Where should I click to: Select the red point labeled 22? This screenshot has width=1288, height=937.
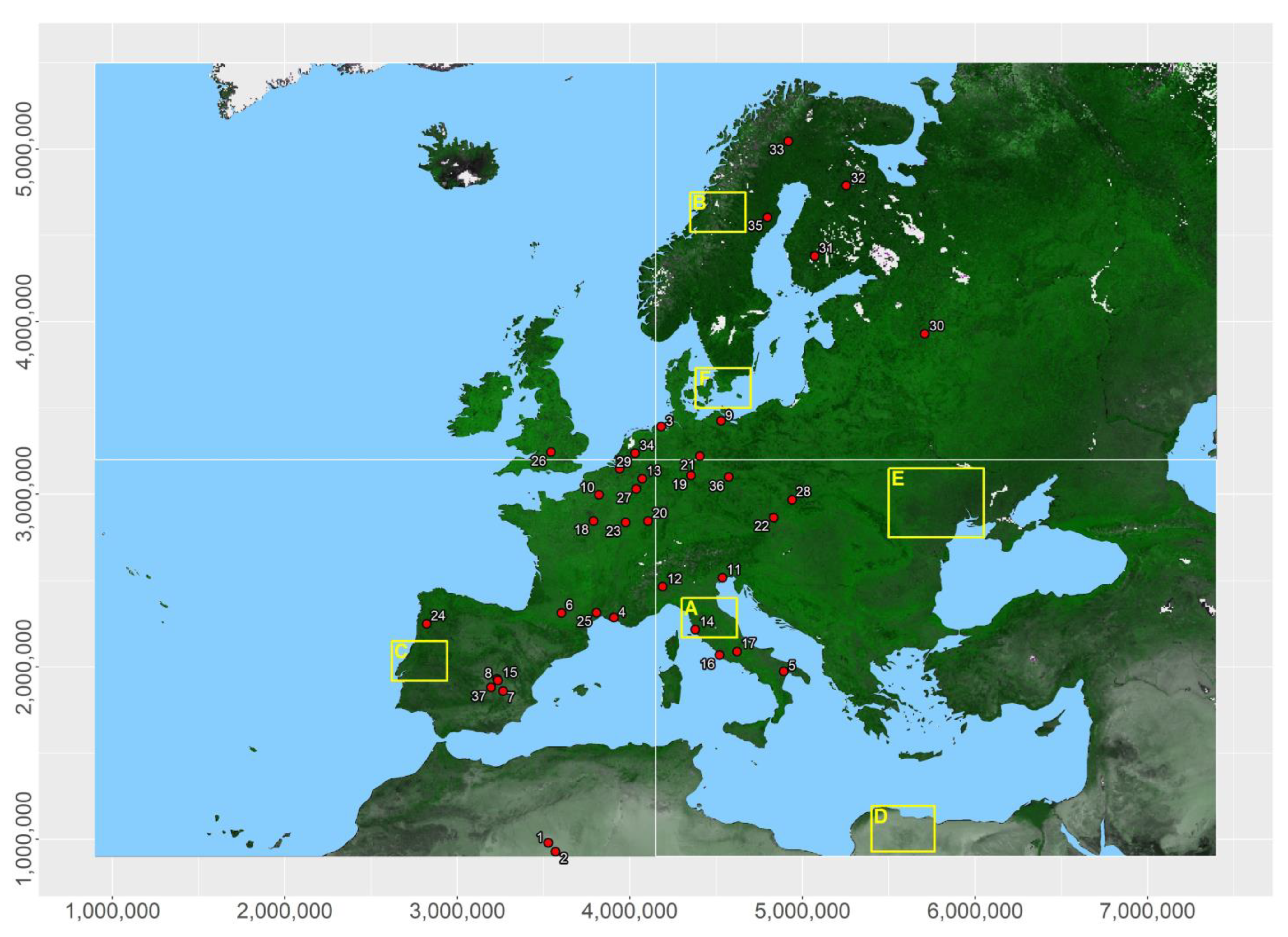(773, 518)
